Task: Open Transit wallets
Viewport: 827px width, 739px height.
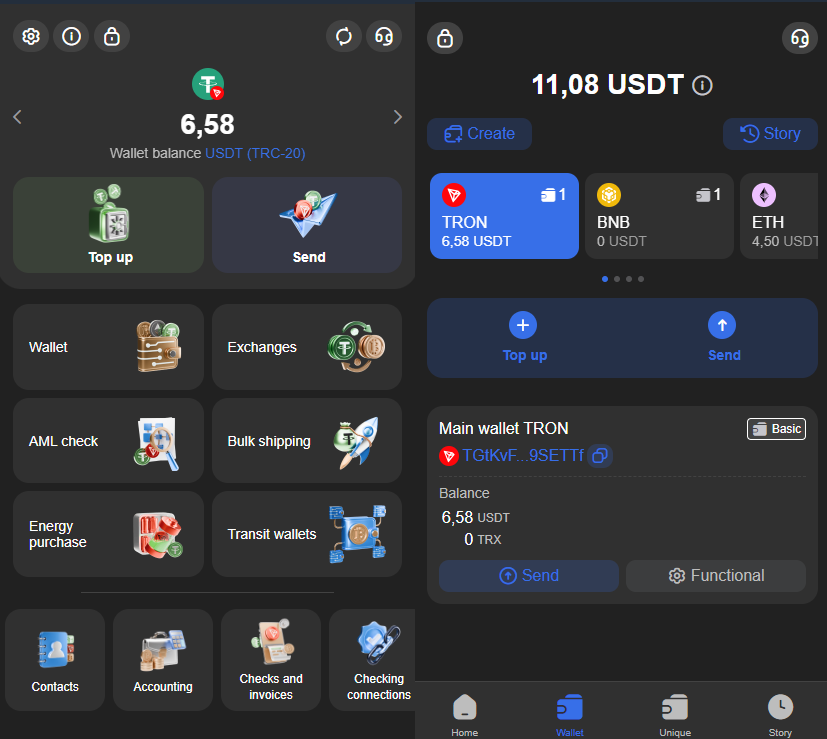Action: coord(306,534)
